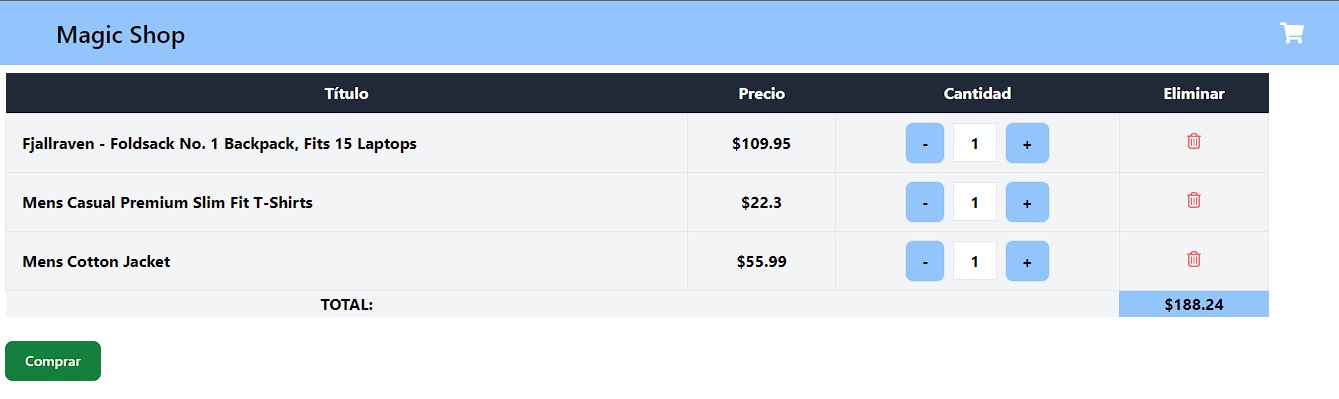Remove Mens Casual T-Shirts via trash icon

pyautogui.click(x=1193, y=200)
